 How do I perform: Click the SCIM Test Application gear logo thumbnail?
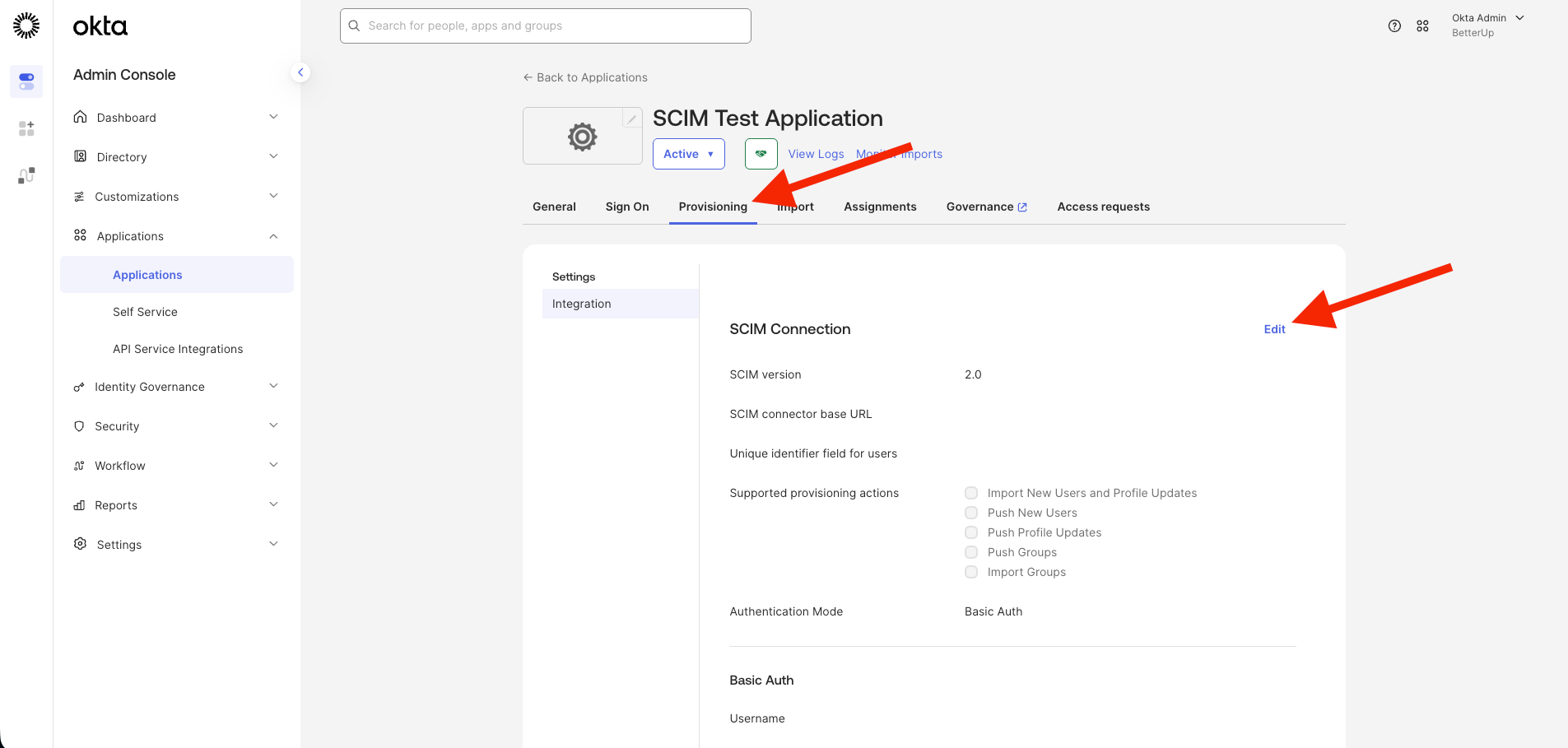point(583,136)
